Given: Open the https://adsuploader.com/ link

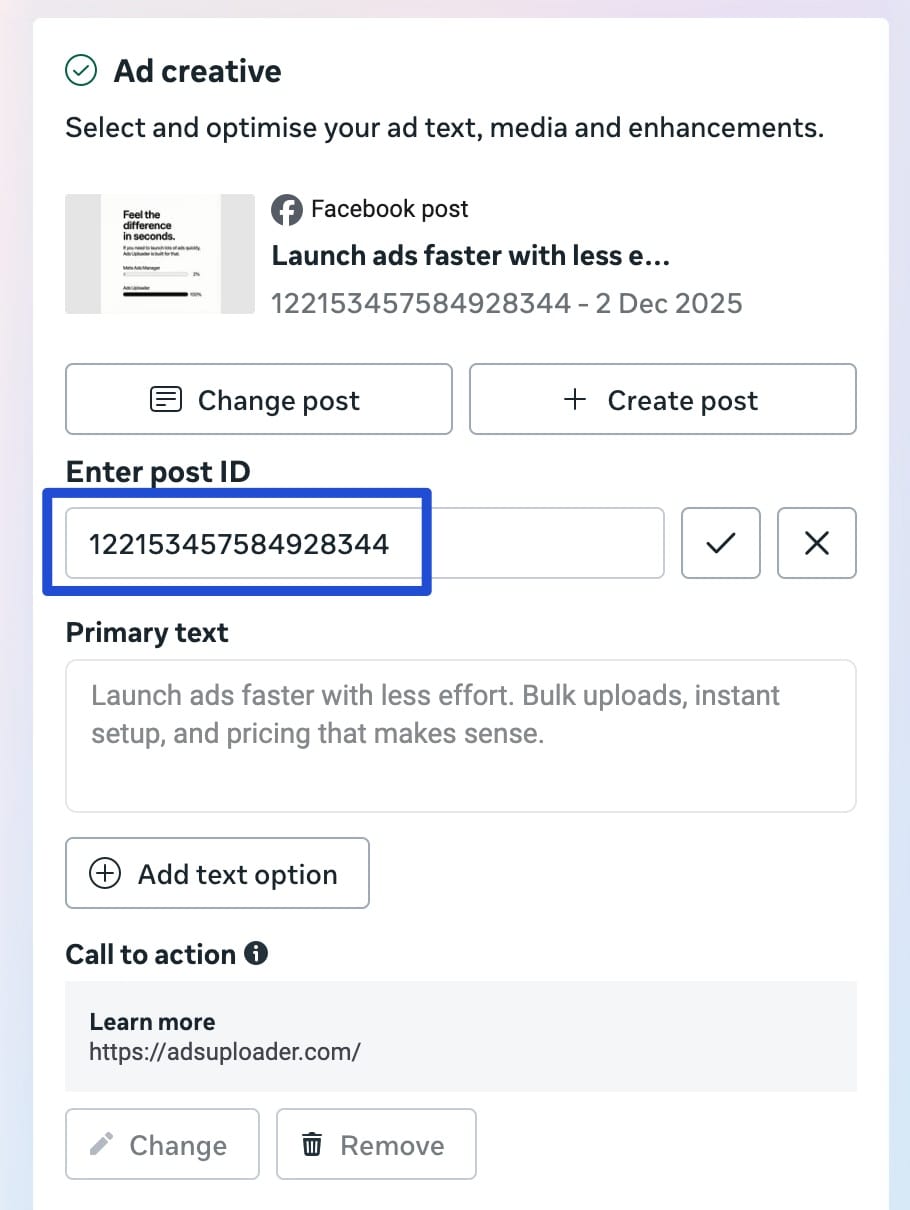Looking at the screenshot, I should pyautogui.click(x=226, y=1052).
